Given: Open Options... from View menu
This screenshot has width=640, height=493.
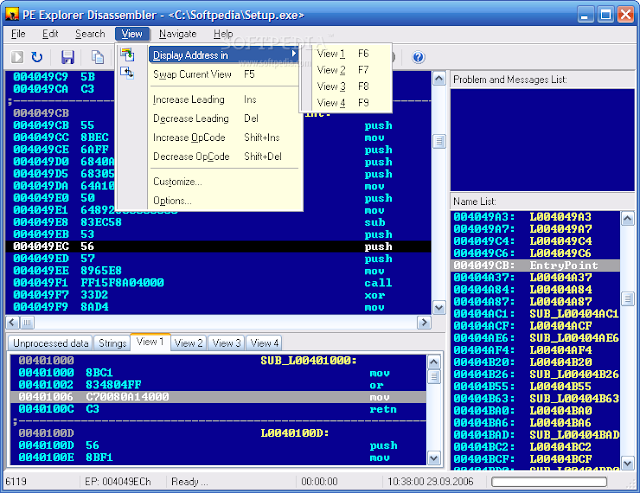Looking at the screenshot, I should [224, 200].
